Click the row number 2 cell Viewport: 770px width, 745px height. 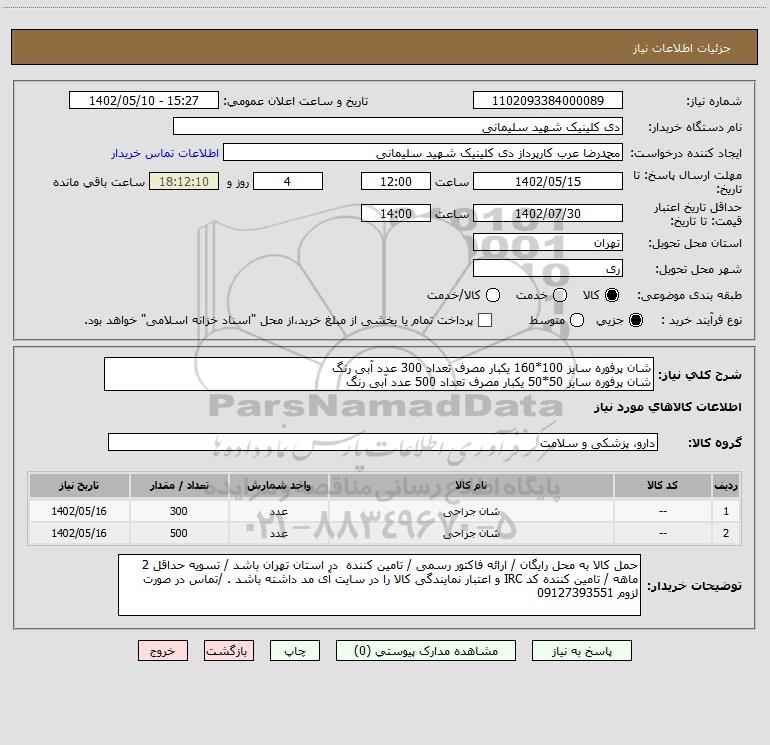726,533
